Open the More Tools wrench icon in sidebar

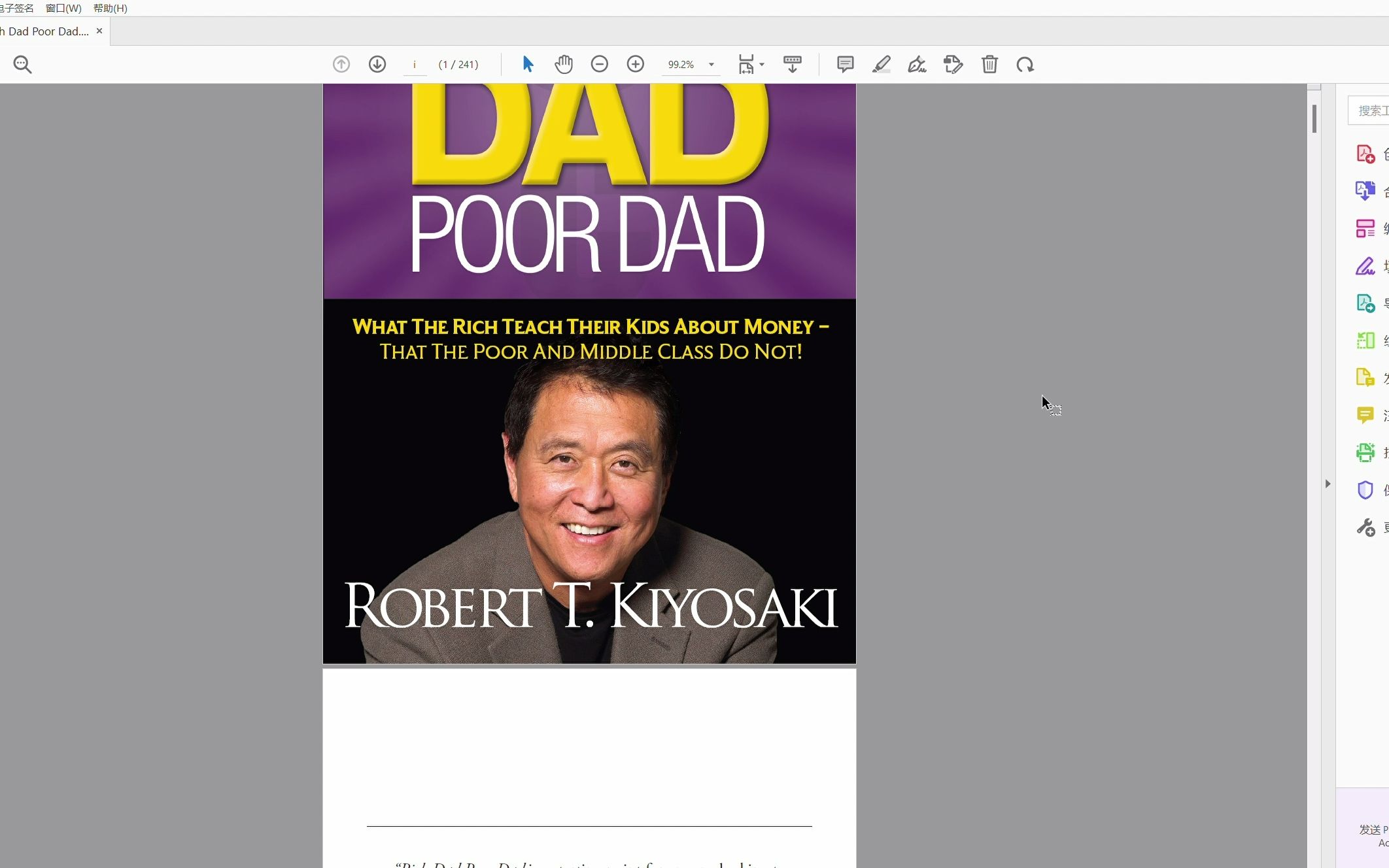(1365, 527)
